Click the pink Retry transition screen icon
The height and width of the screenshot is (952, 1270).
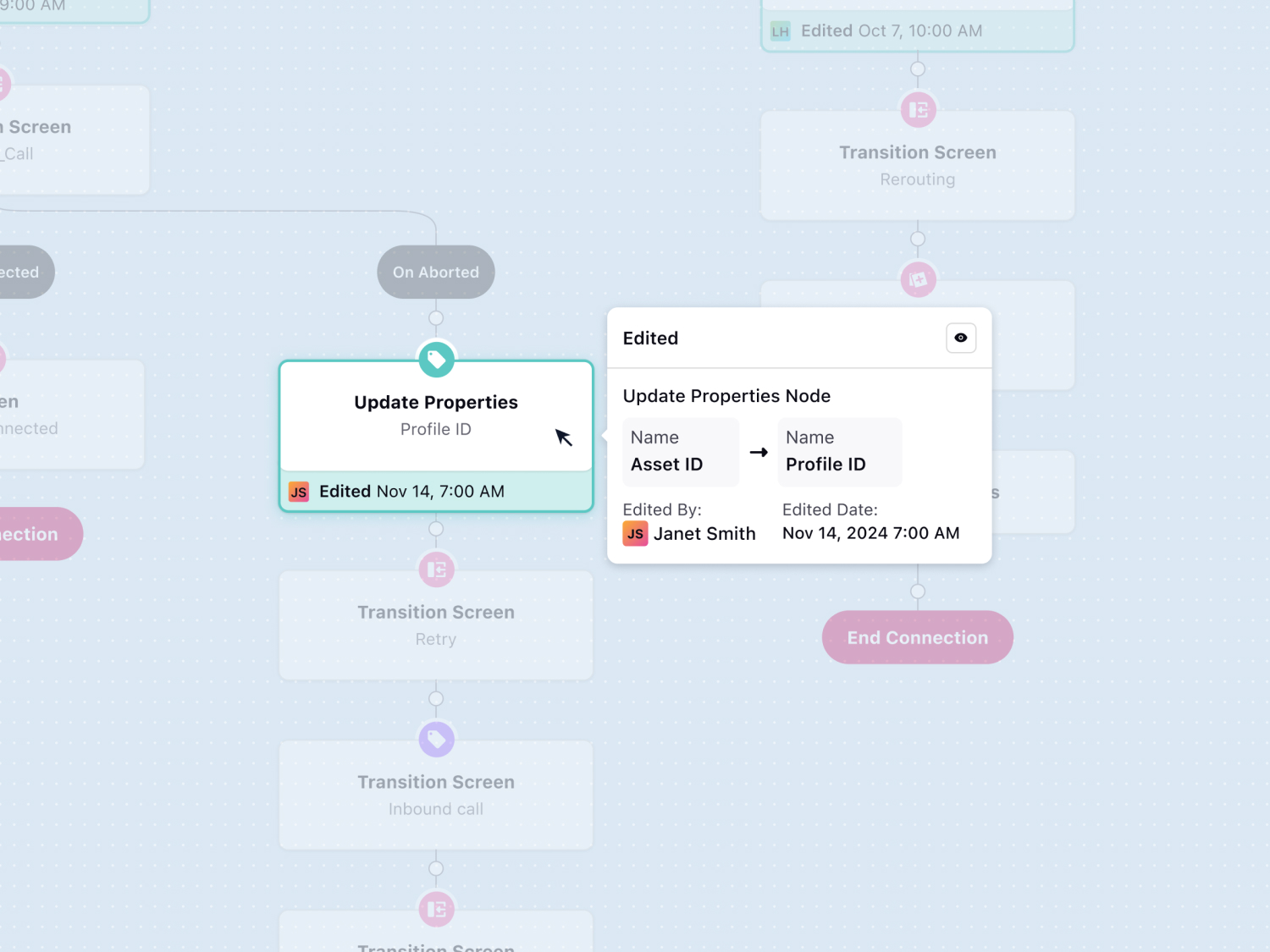tap(436, 570)
